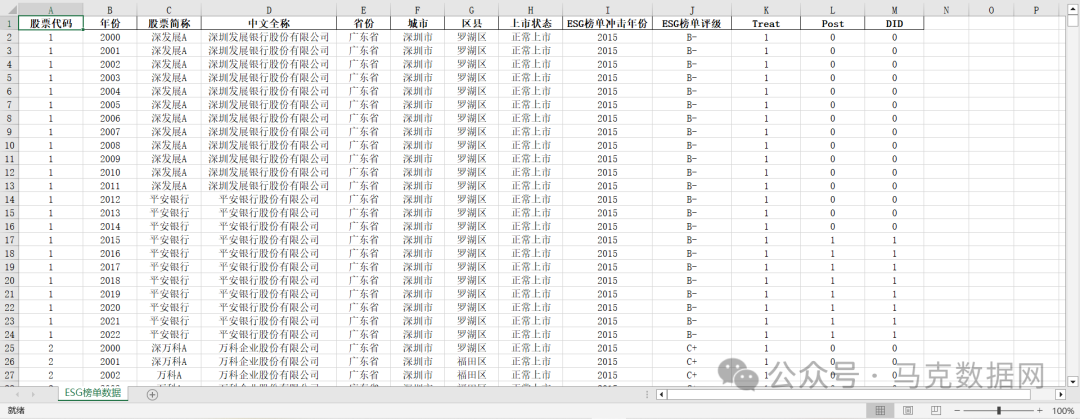
Task: Click the 100% zoom level text
Action: [1062, 411]
